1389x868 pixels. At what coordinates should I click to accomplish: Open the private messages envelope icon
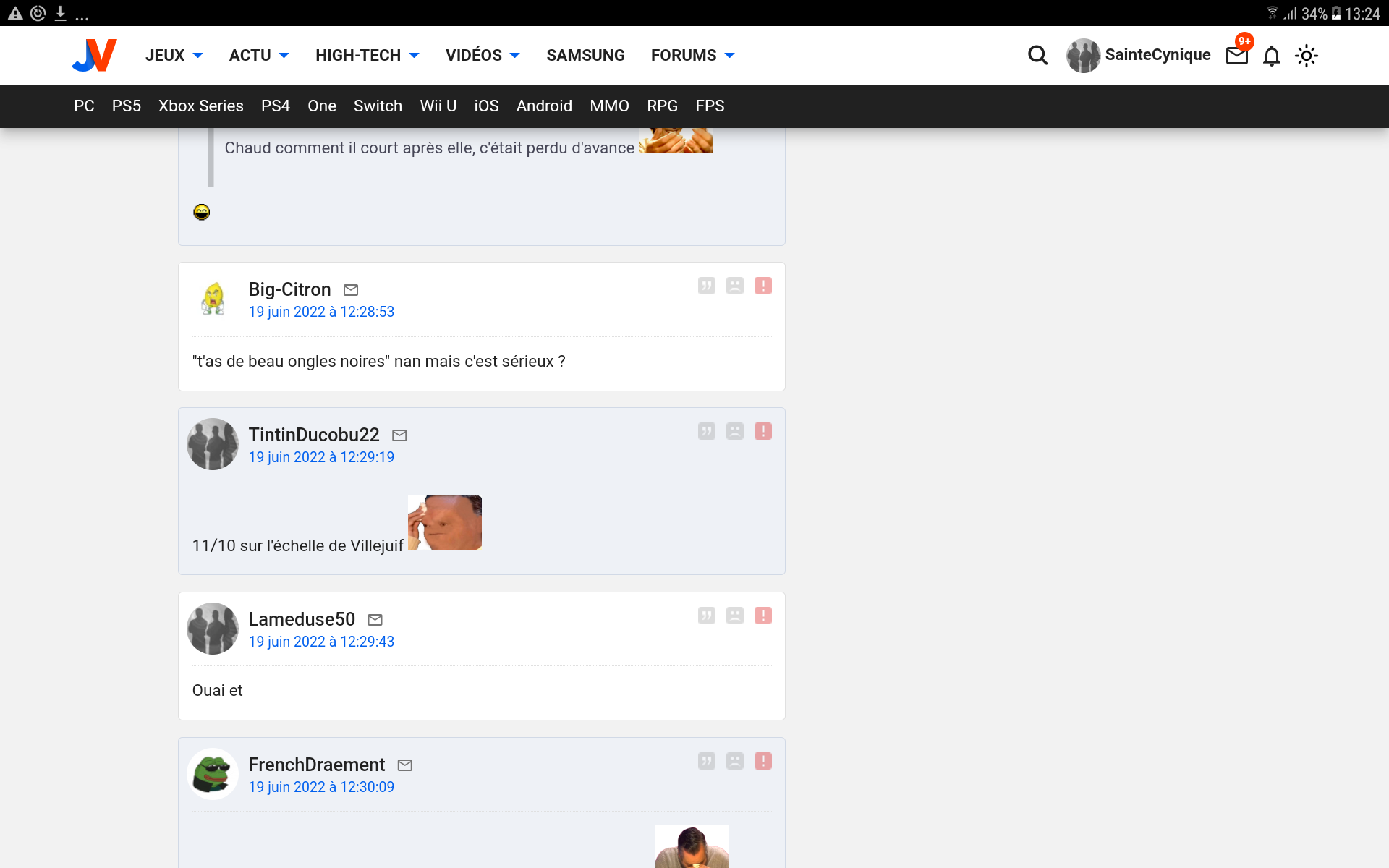pyautogui.click(x=1236, y=56)
